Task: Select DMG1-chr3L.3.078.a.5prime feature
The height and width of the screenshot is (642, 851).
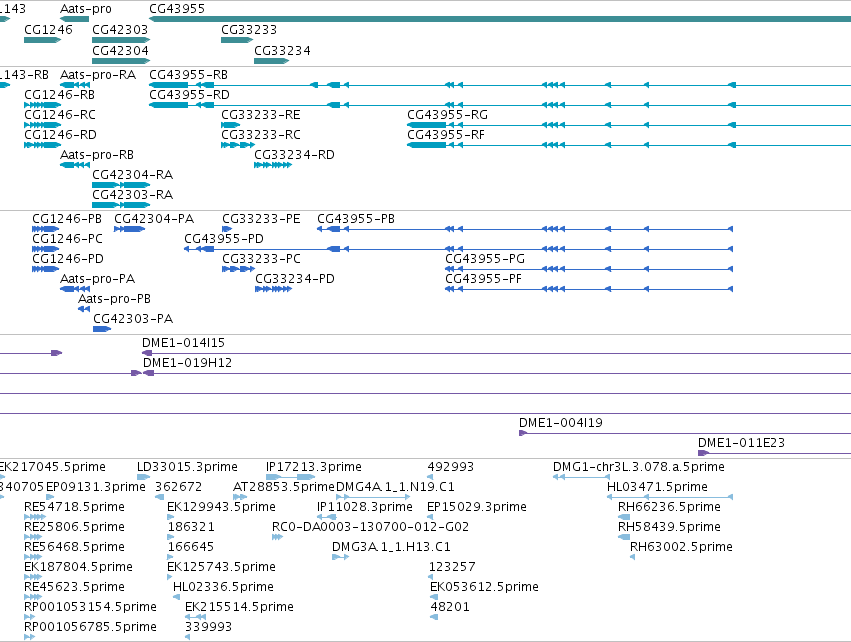Action: [581, 477]
